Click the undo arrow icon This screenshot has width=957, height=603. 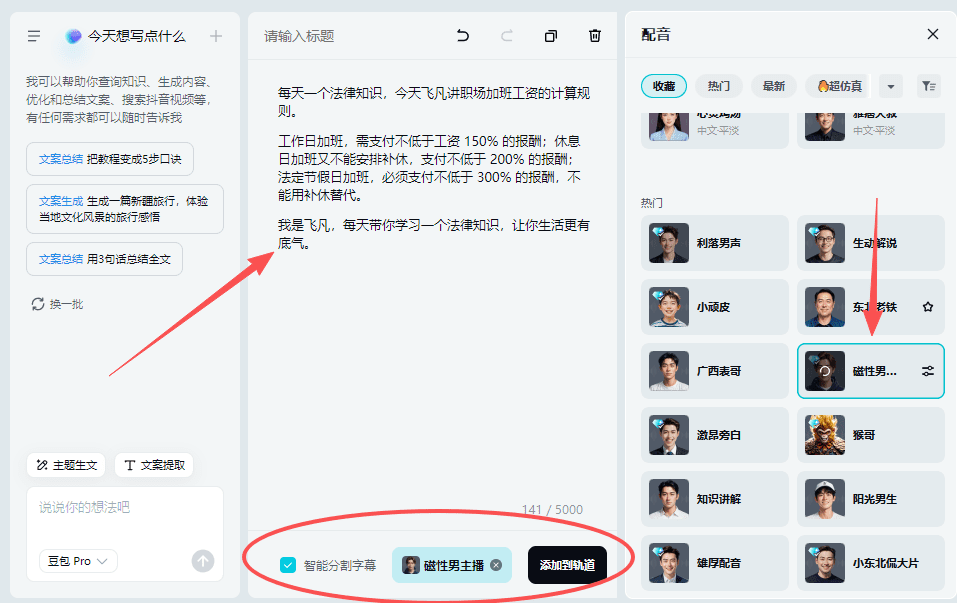click(x=463, y=36)
